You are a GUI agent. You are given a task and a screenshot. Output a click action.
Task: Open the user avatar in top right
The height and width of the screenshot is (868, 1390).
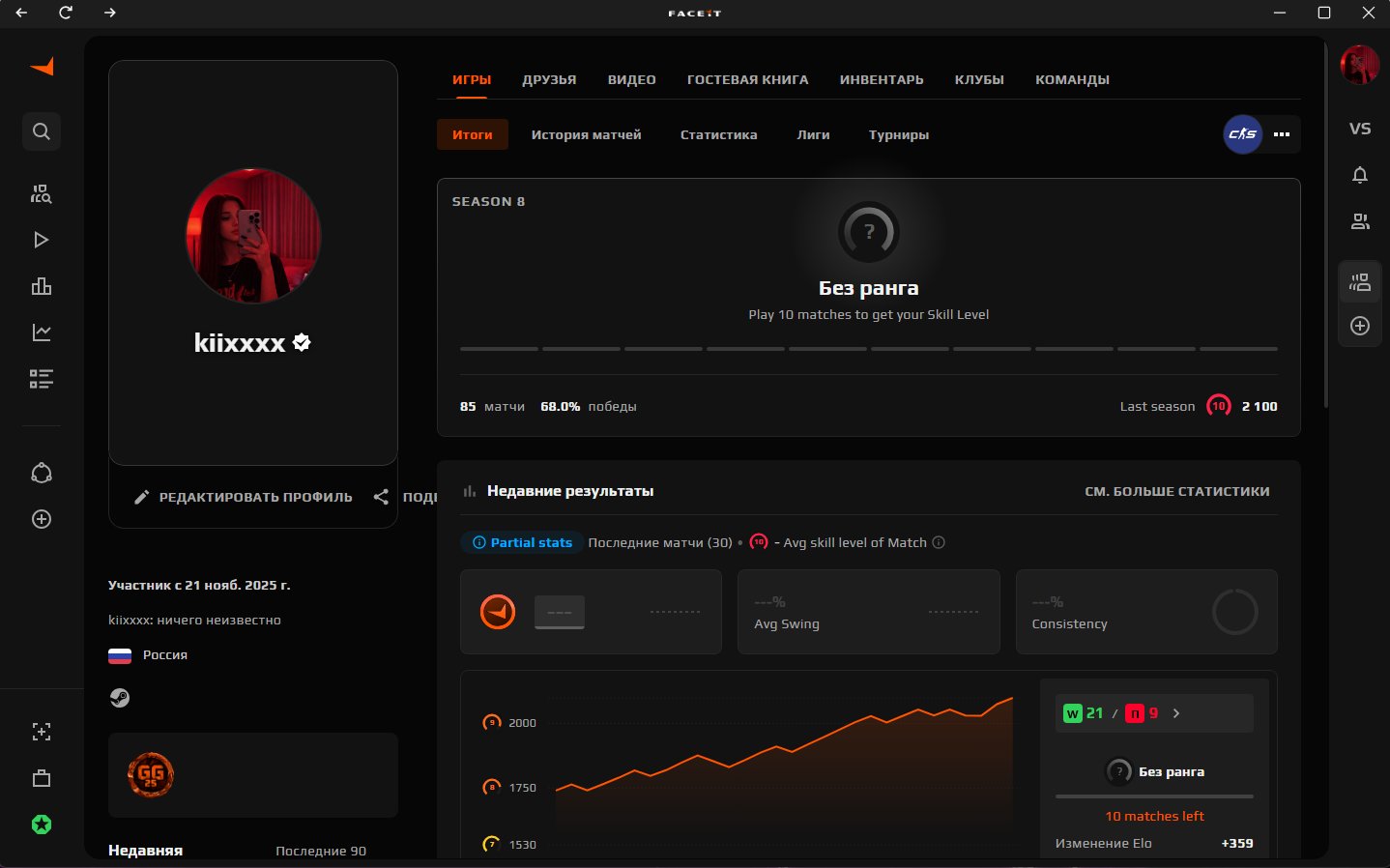click(1359, 65)
